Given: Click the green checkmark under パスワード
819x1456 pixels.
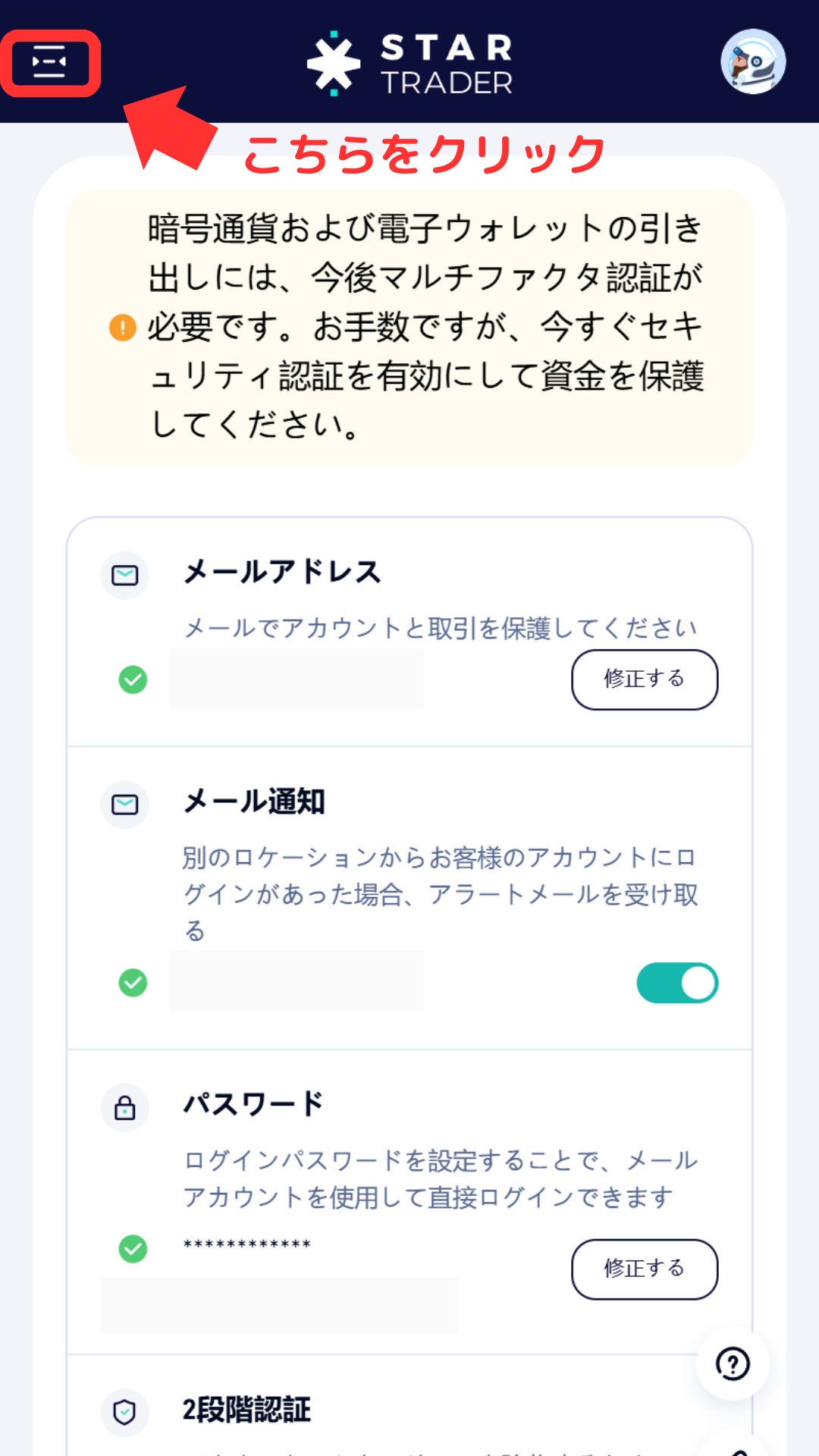Looking at the screenshot, I should 133,1248.
